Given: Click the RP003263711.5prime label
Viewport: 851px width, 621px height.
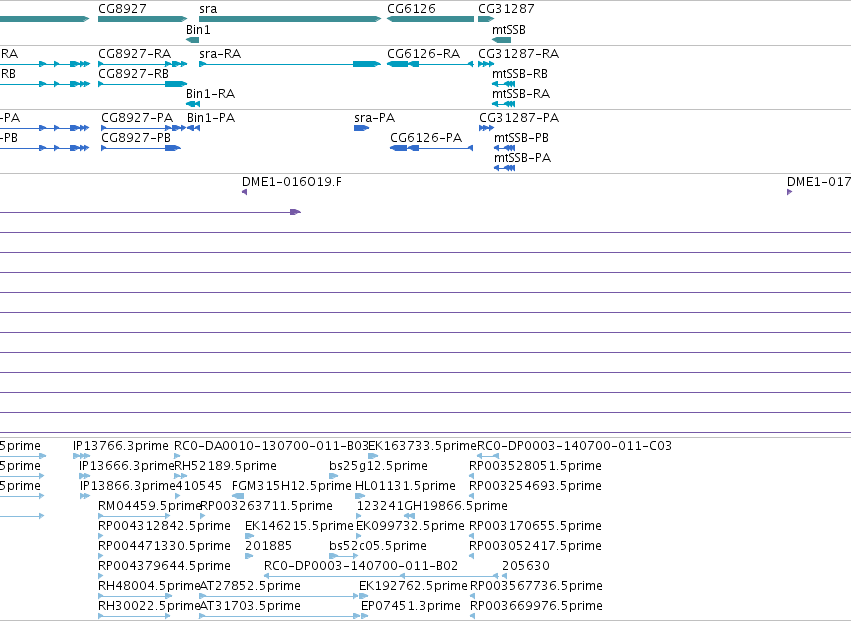Looking at the screenshot, I should pyautogui.click(x=266, y=505).
